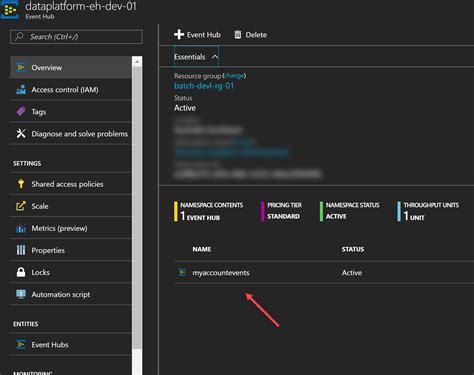This screenshot has width=474, height=375.
Task: Open the Scale settings item
Action: [71, 206]
